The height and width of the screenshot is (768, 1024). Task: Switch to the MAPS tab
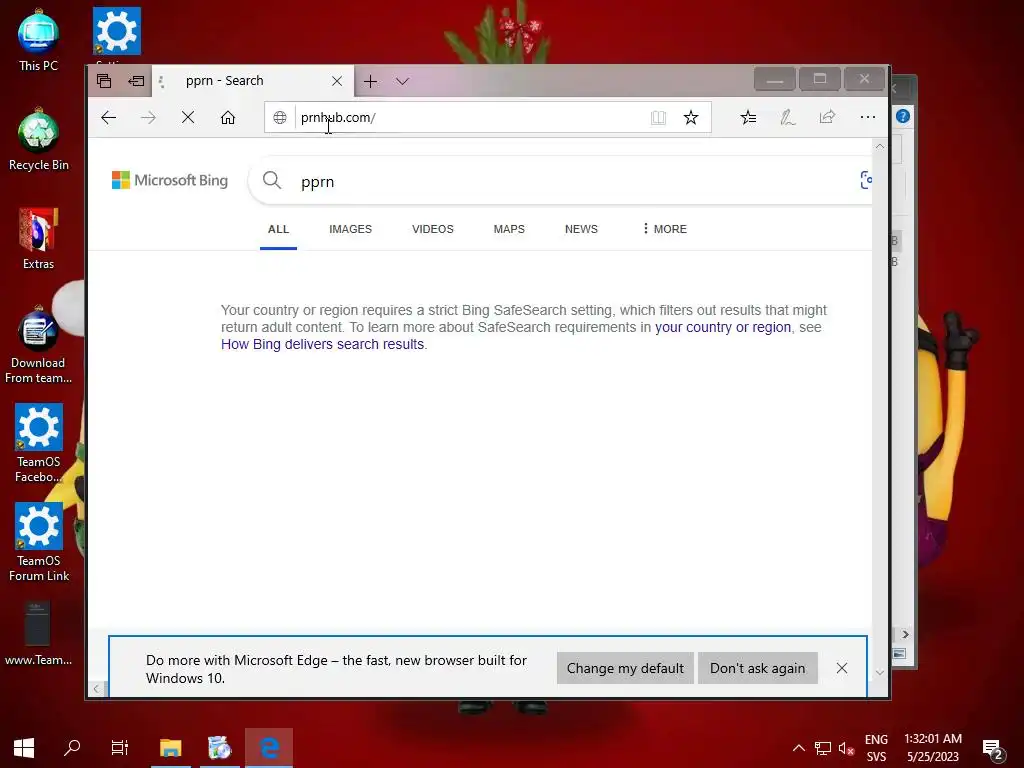click(509, 229)
